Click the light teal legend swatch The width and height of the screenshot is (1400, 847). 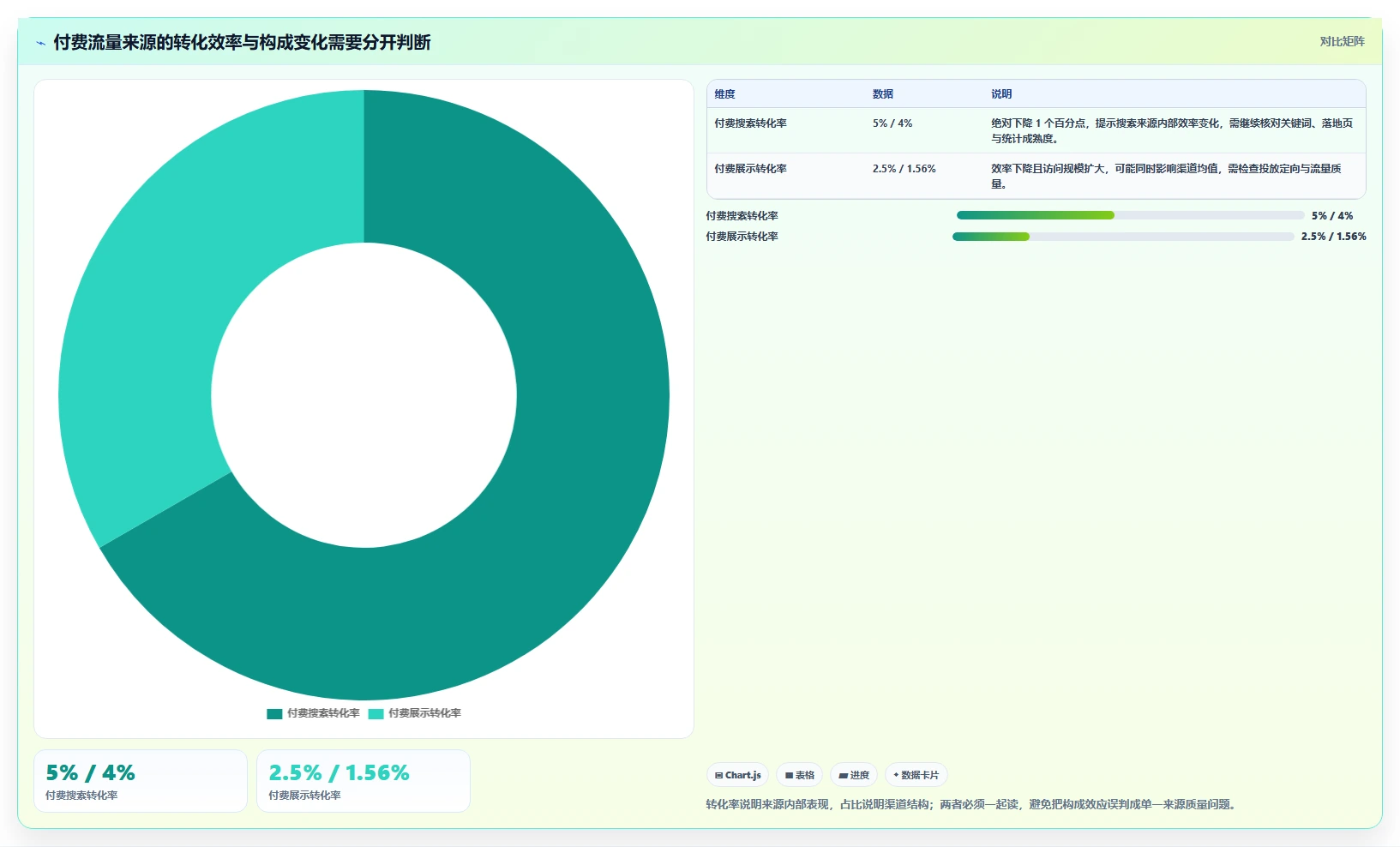pos(376,713)
